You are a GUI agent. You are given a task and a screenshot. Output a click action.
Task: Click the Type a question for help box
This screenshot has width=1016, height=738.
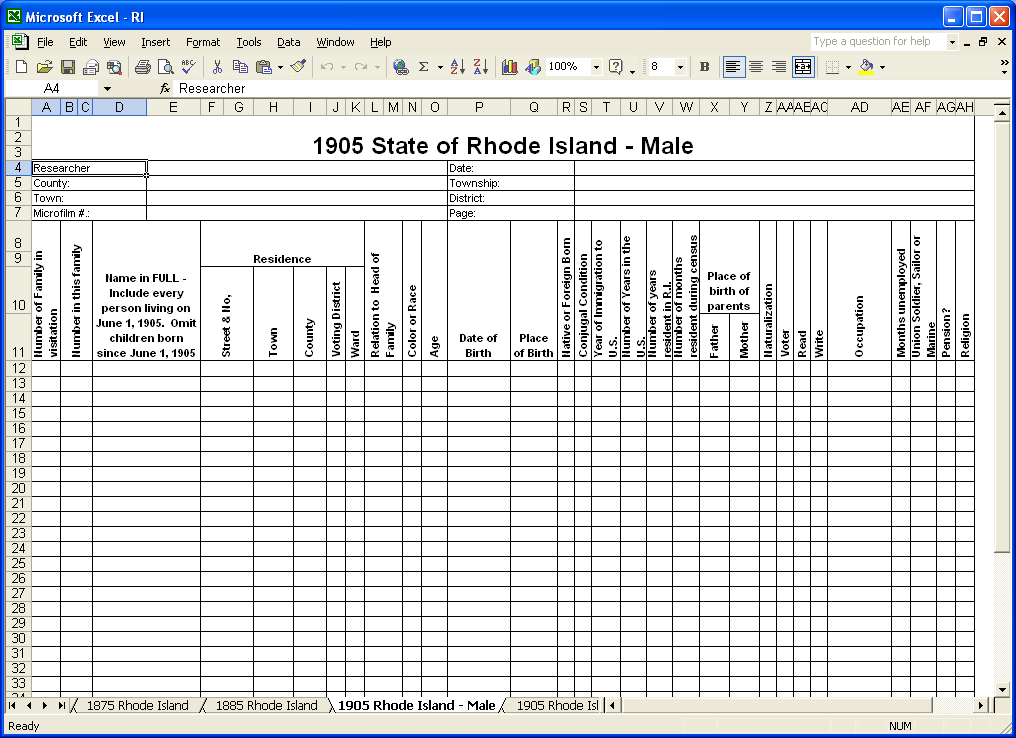(878, 41)
